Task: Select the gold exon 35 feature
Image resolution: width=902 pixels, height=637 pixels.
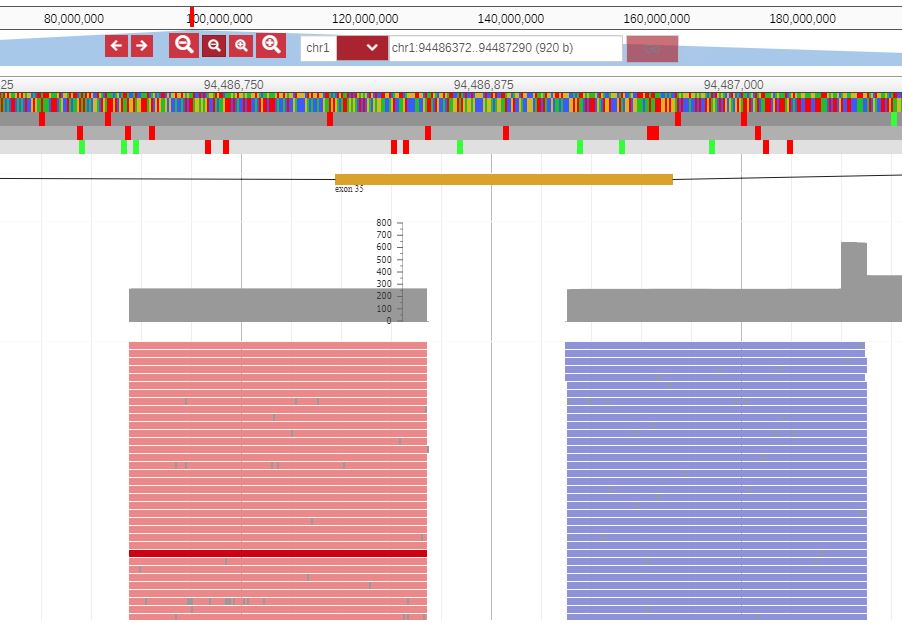Action: [x=503, y=179]
